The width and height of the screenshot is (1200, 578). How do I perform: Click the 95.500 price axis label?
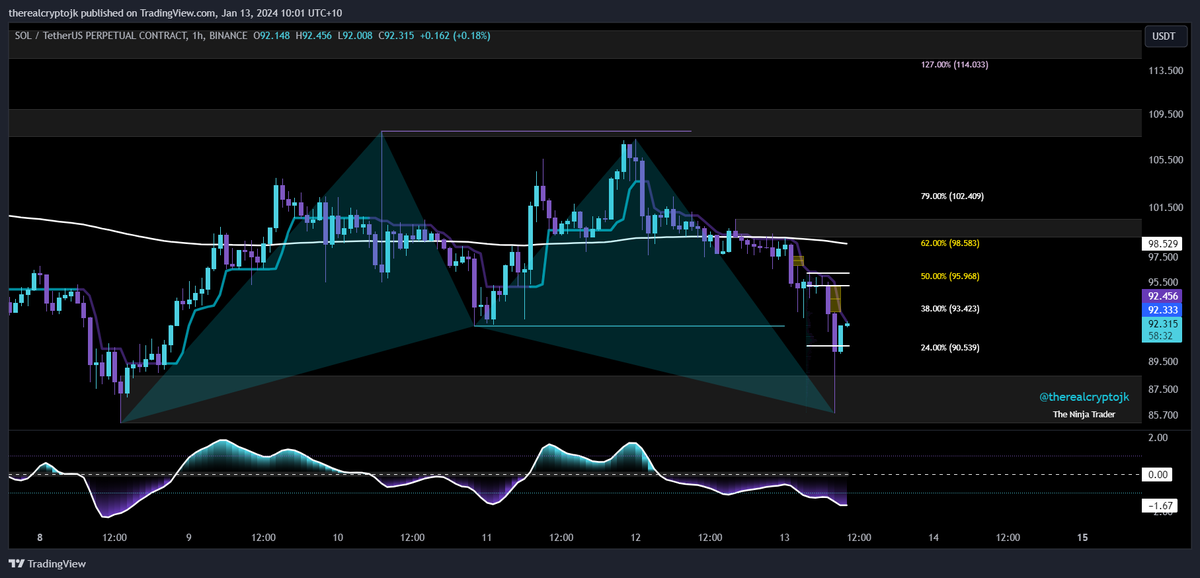click(x=1164, y=282)
